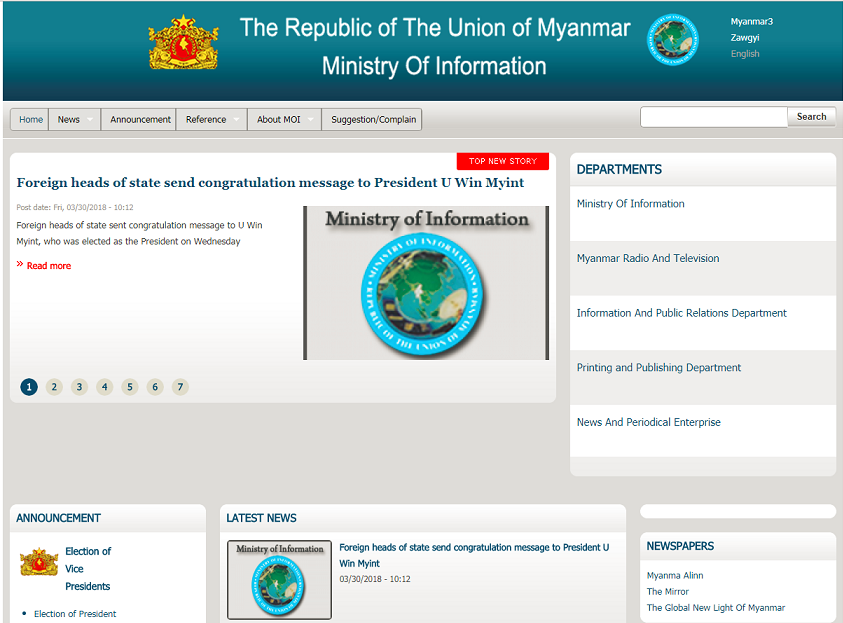Switch language to Zawgyi

745,38
